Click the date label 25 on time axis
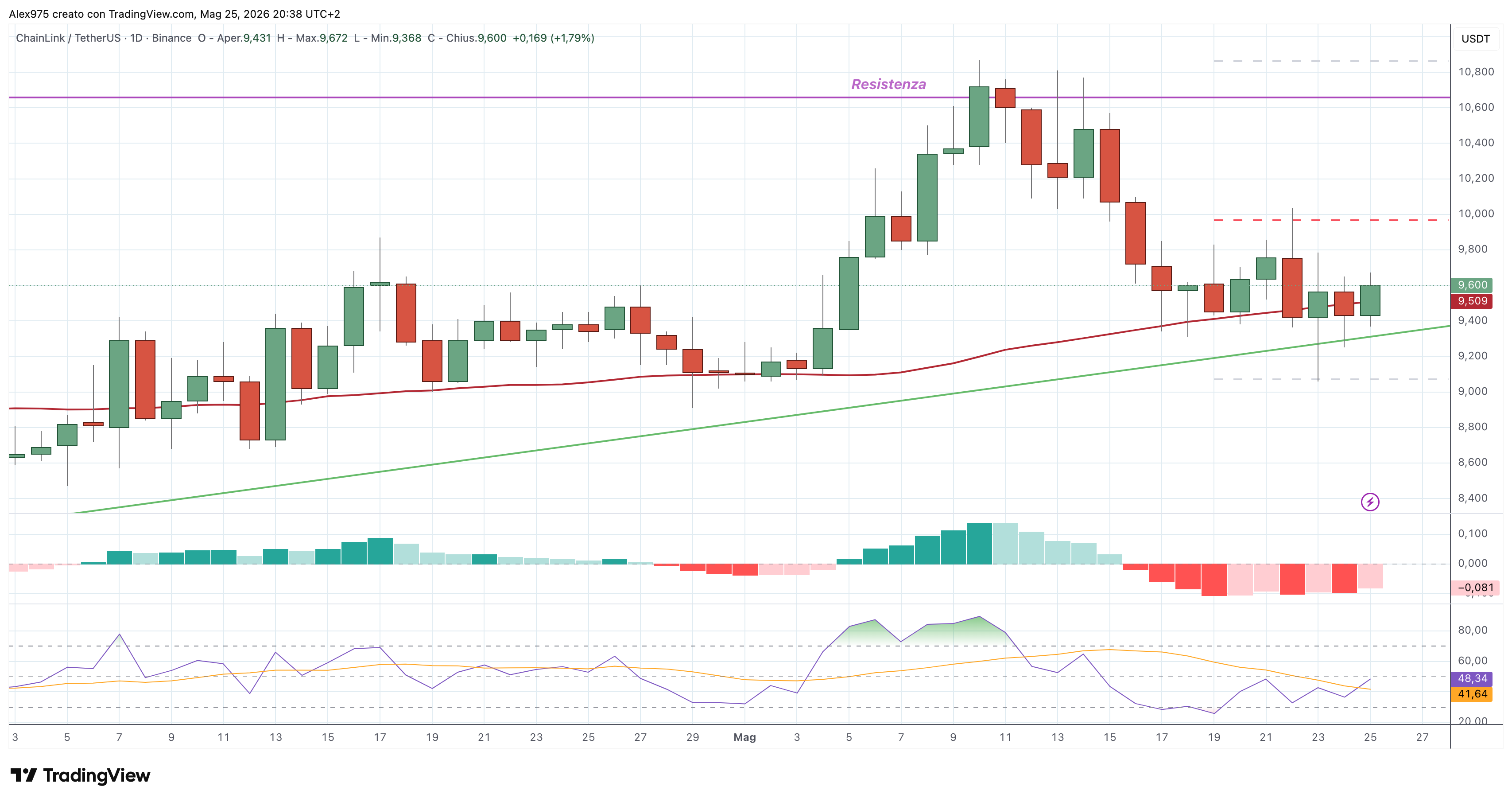The height and width of the screenshot is (802, 1512). 1370,737
